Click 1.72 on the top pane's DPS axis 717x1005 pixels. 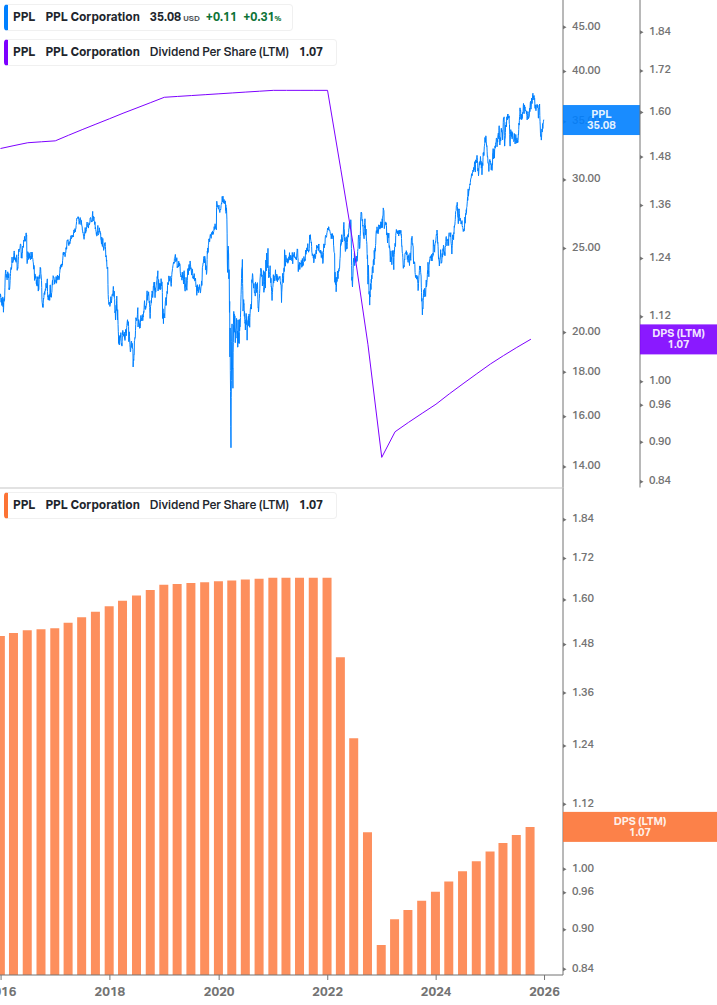tap(660, 69)
